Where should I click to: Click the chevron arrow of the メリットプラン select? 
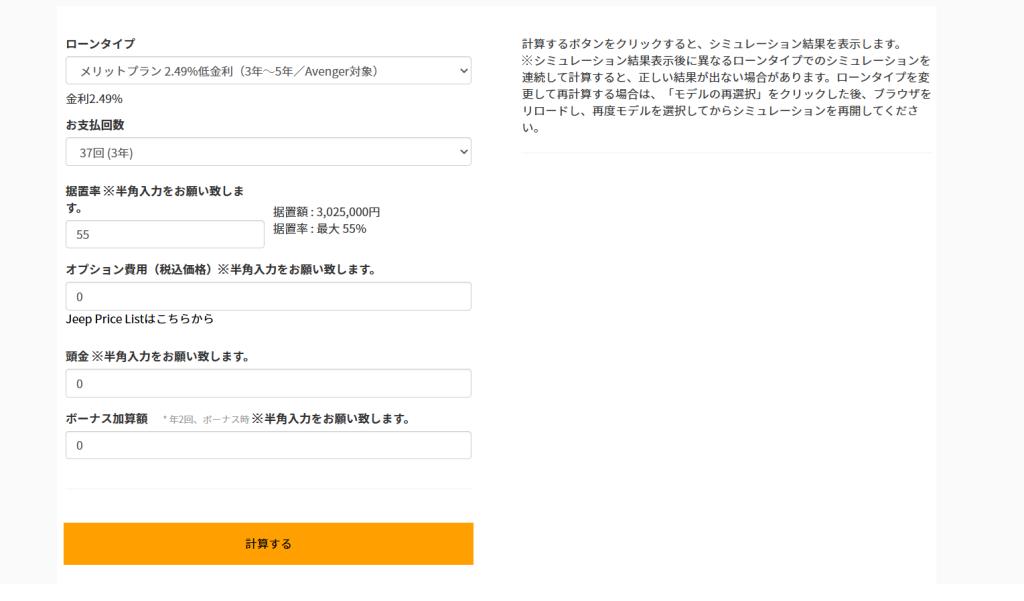(462, 71)
